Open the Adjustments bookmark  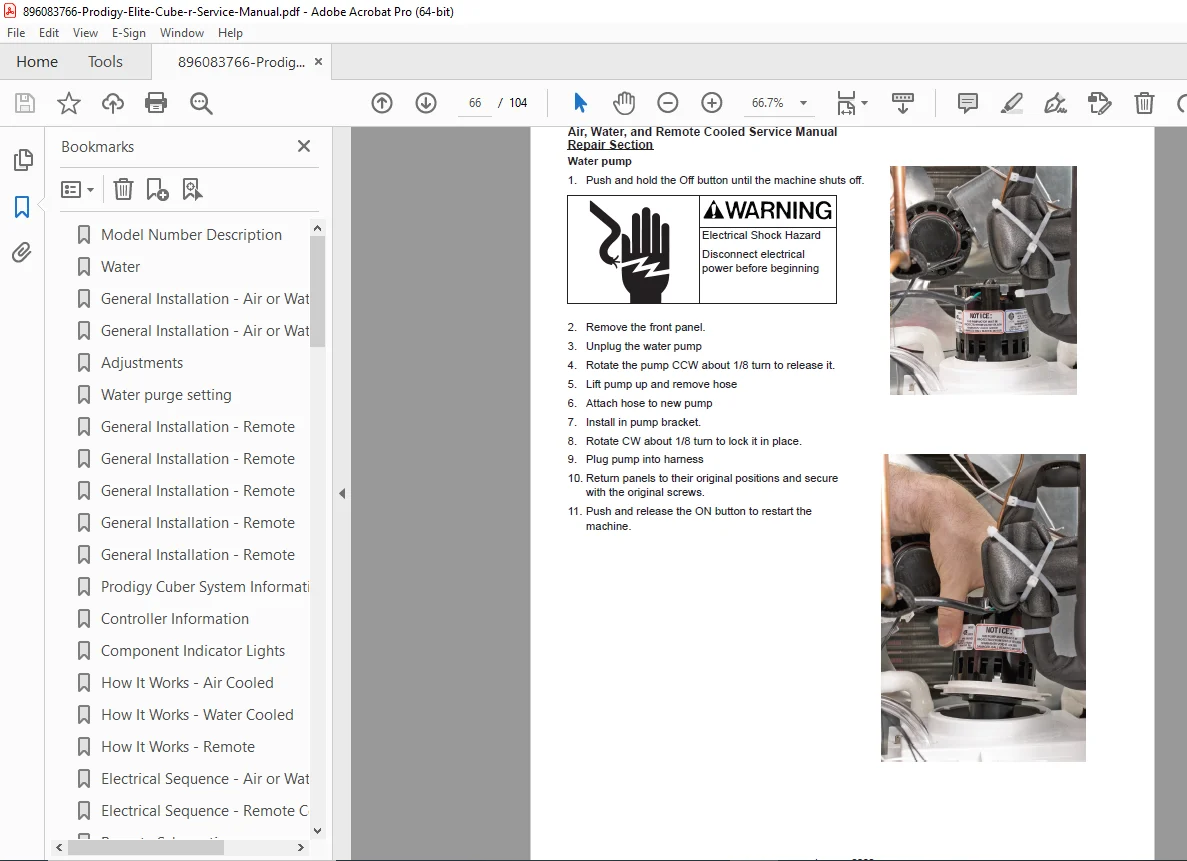(142, 363)
